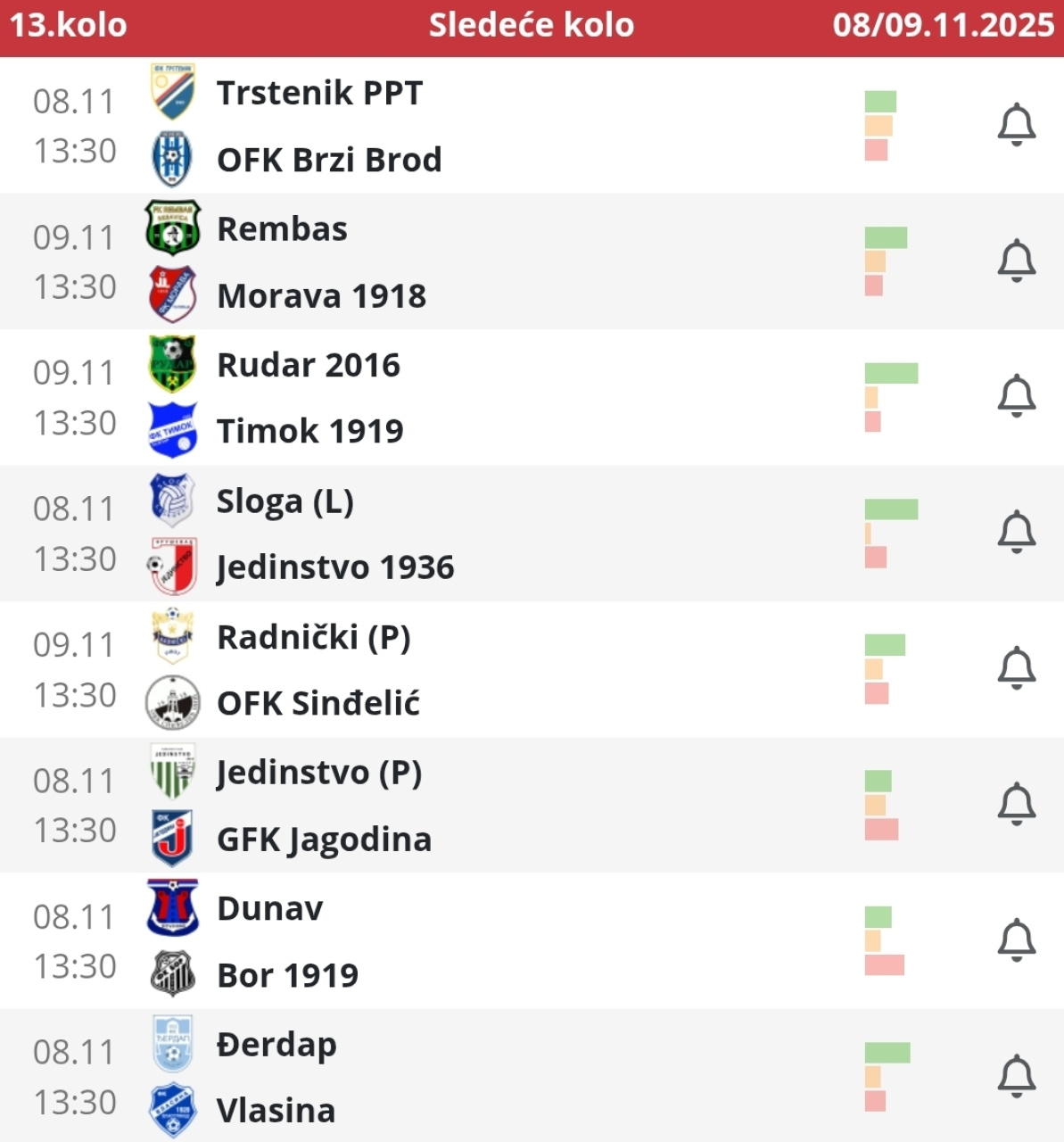The image size is (1064, 1142).
Task: Open the Rembas team crest
Action: [172, 228]
